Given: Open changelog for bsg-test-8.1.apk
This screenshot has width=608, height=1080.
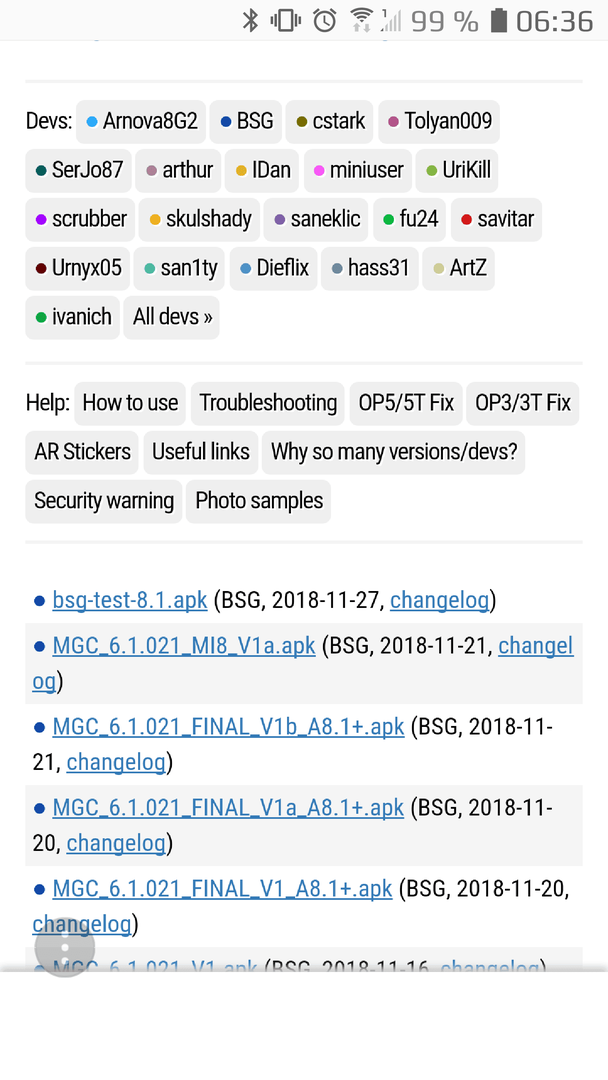Looking at the screenshot, I should point(439,600).
